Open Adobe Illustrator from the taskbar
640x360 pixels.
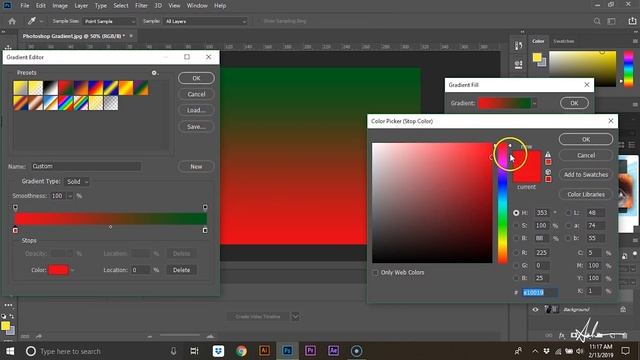[264, 351]
